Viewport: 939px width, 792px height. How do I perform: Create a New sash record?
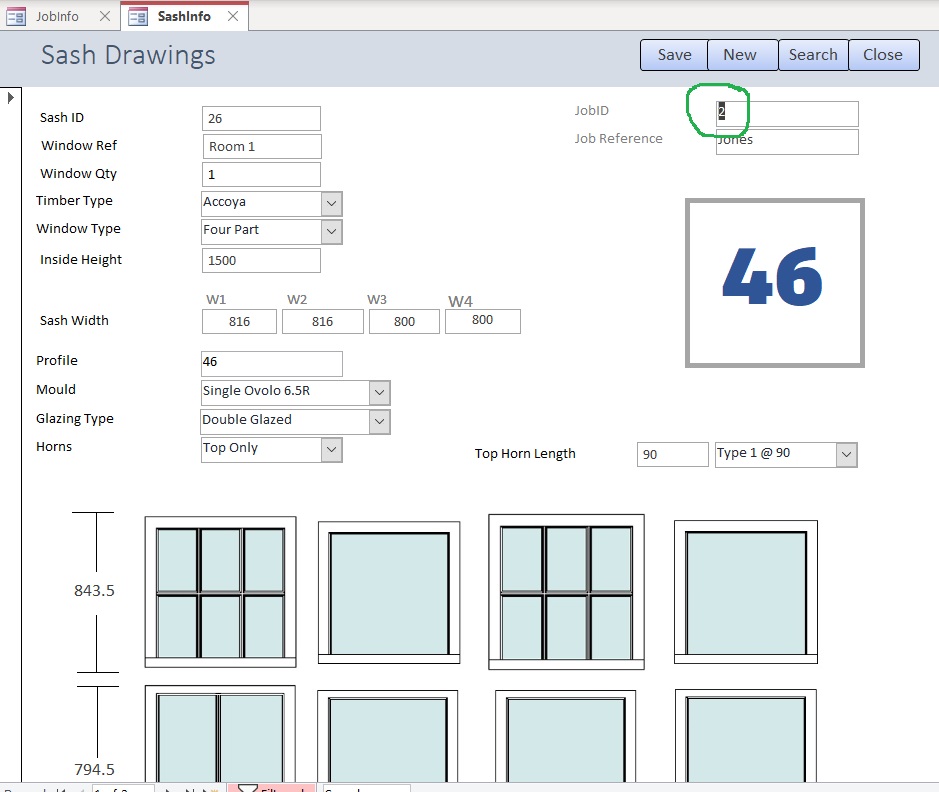[743, 55]
